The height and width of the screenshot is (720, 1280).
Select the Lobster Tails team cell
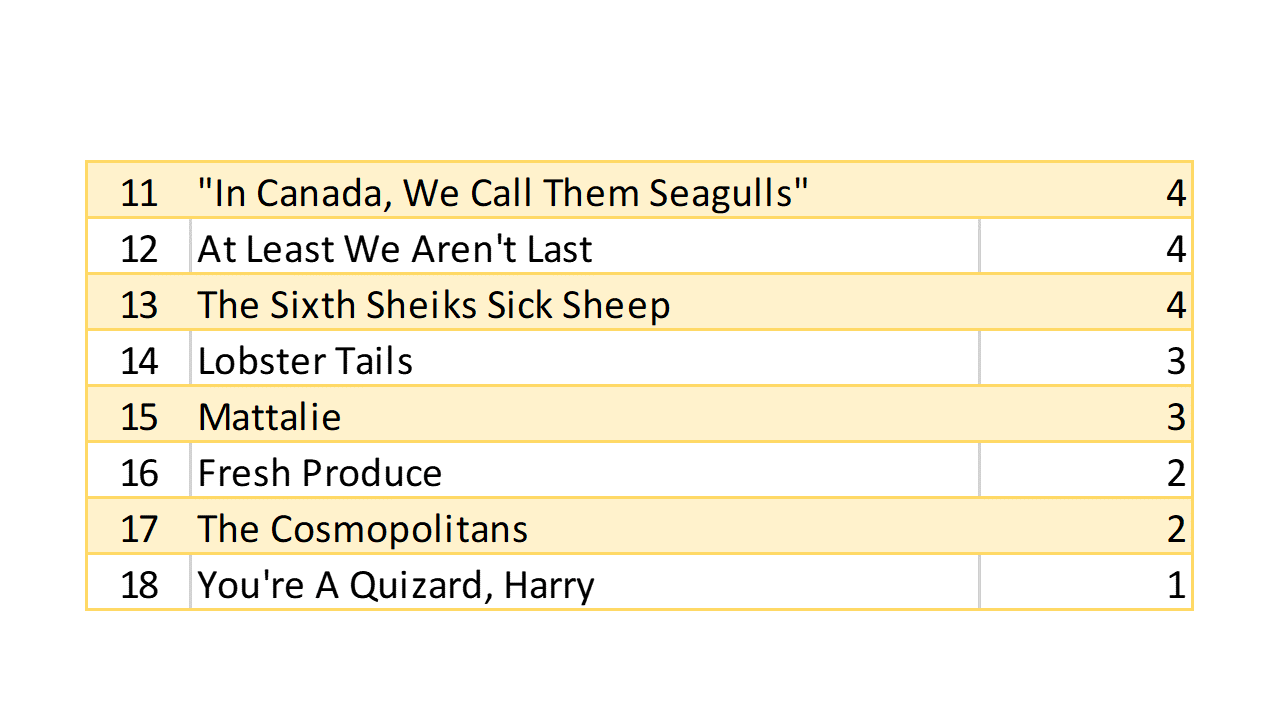(305, 360)
